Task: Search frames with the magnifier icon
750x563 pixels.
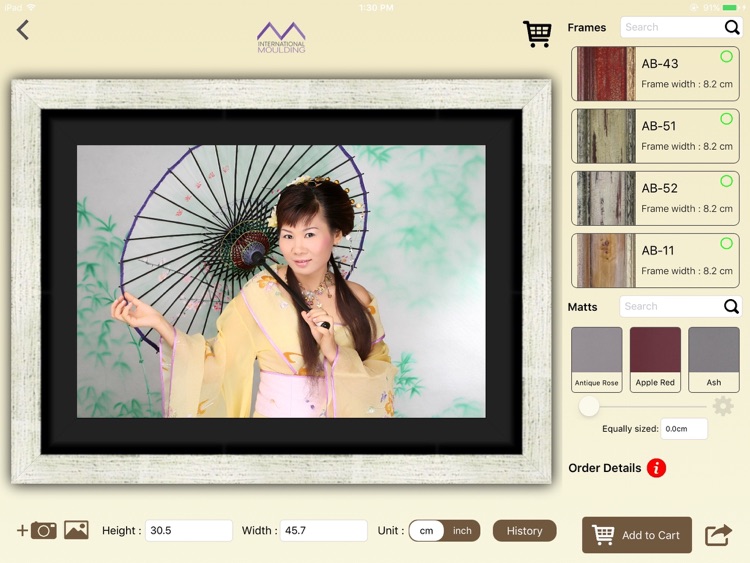Action: [x=732, y=27]
